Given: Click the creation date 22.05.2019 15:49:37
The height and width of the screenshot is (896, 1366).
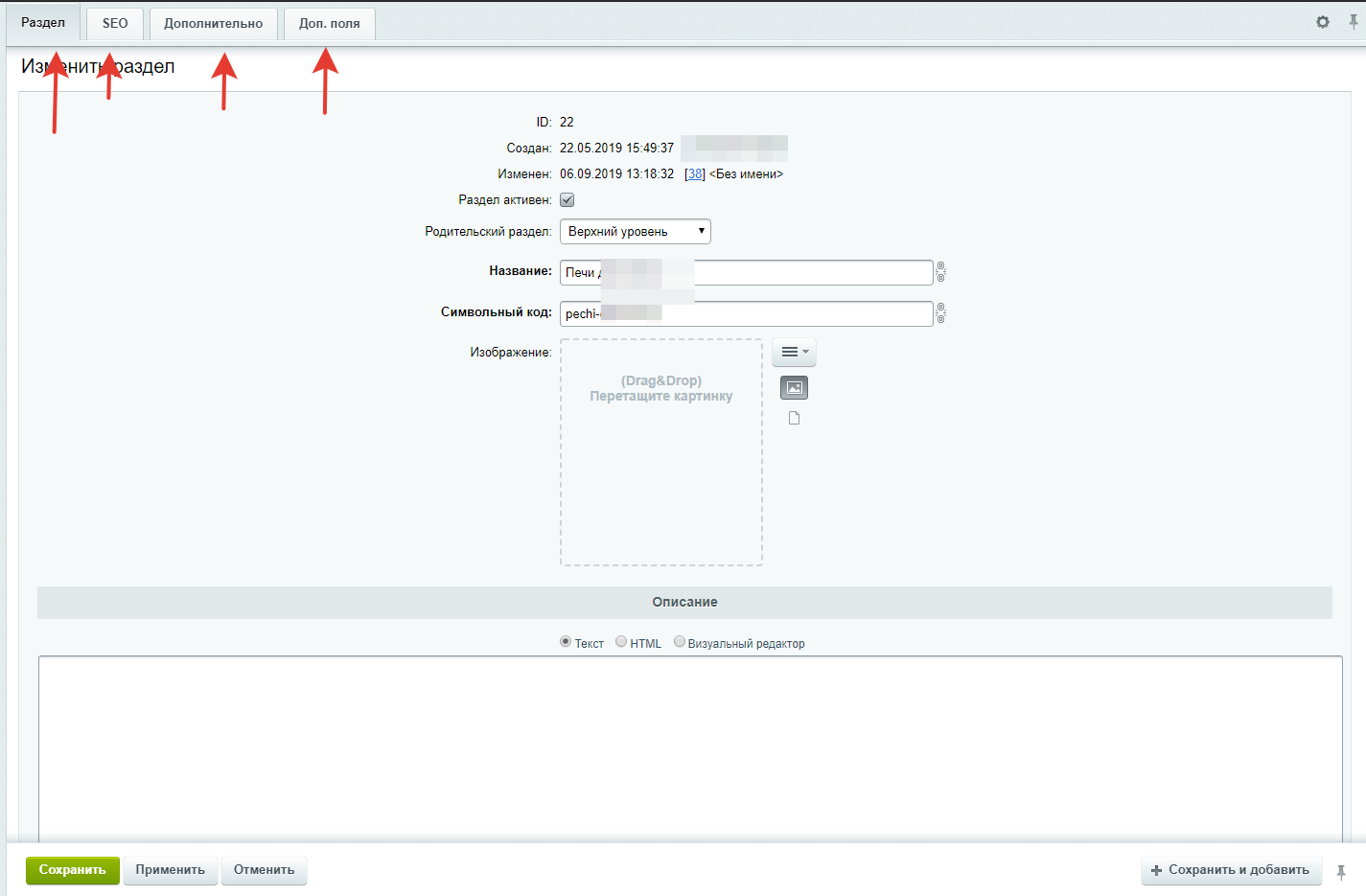Looking at the screenshot, I should [616, 149].
